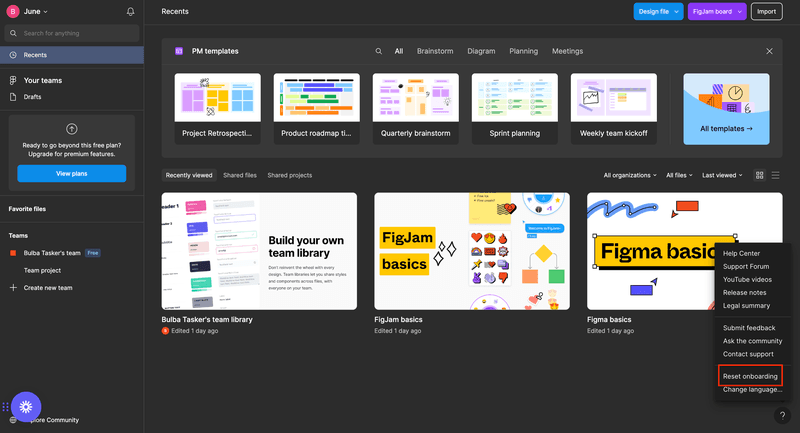This screenshot has width=800, height=433.
Task: Click the search magnifier in templates bar
Action: (x=378, y=51)
